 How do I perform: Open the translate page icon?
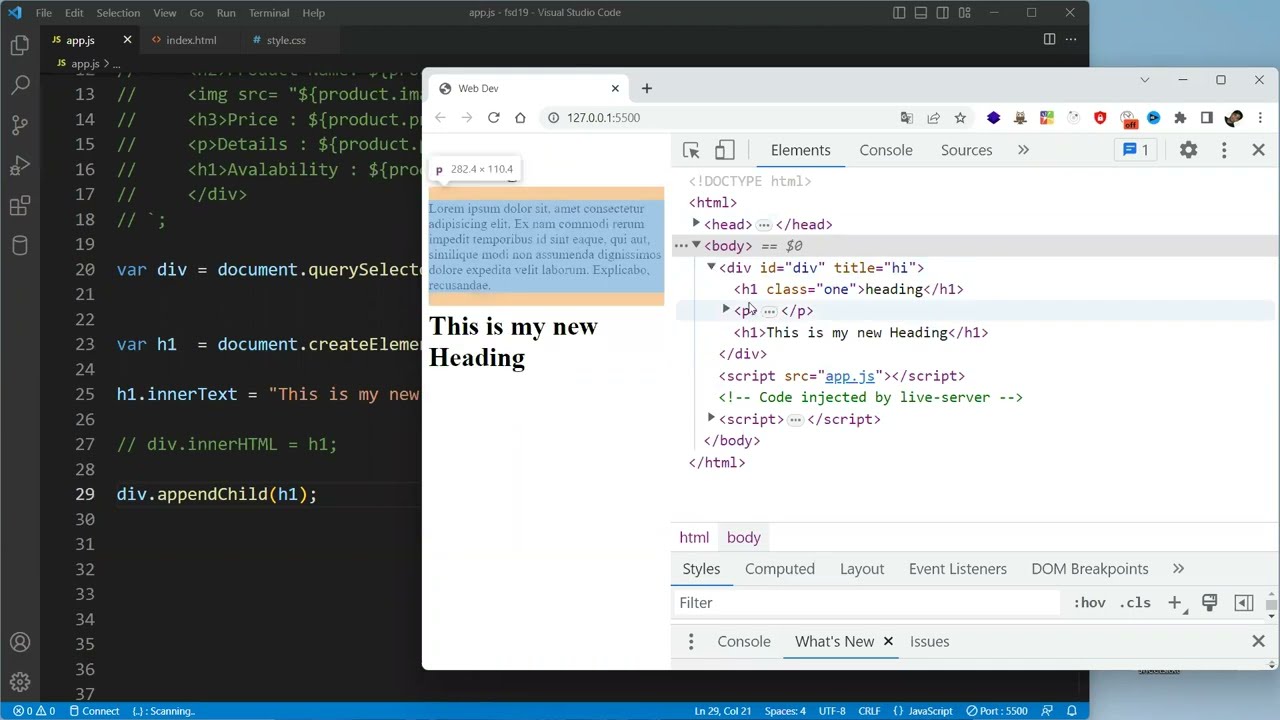906,118
